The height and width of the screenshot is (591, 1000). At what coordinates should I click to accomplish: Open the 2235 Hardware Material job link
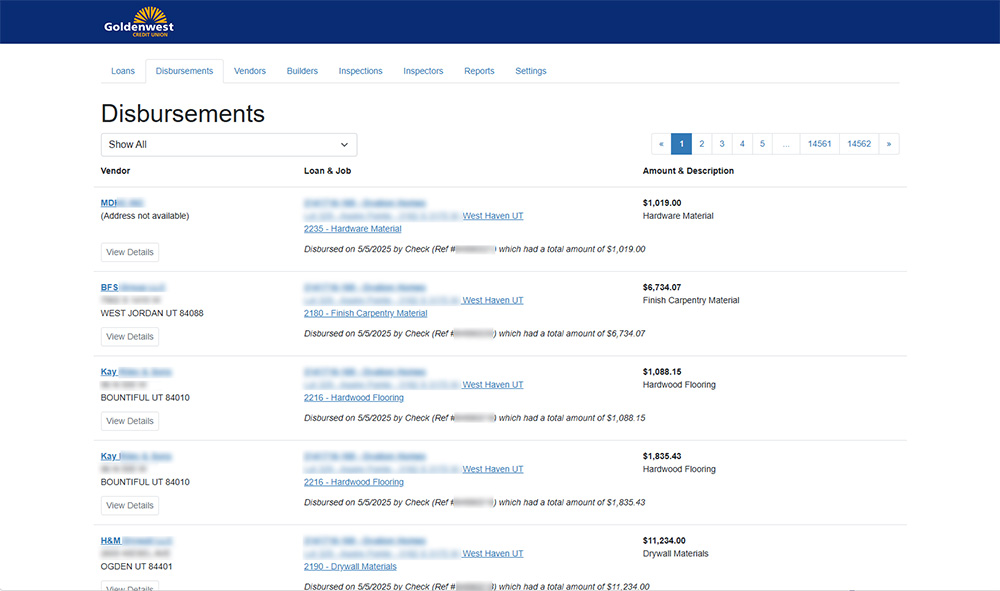tap(352, 228)
